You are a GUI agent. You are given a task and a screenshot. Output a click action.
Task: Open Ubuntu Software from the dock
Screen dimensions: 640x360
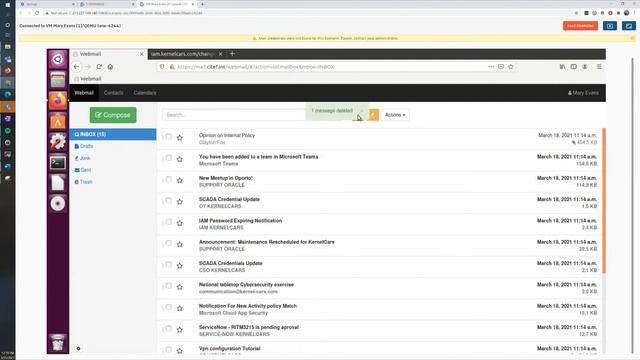[58, 121]
